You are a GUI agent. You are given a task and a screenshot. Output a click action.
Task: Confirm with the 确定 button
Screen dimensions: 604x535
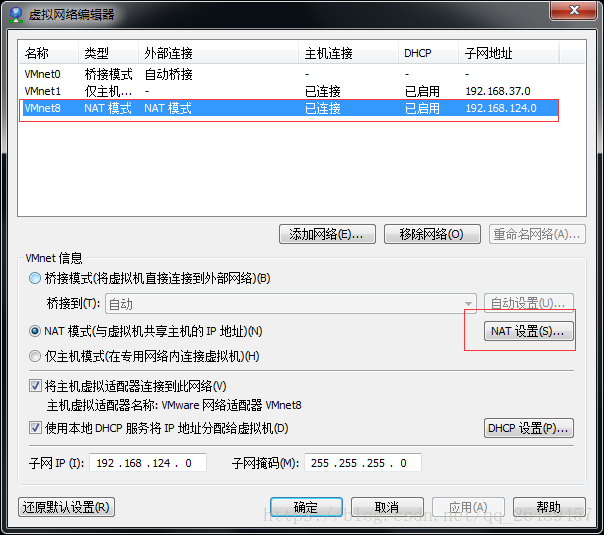coord(306,507)
